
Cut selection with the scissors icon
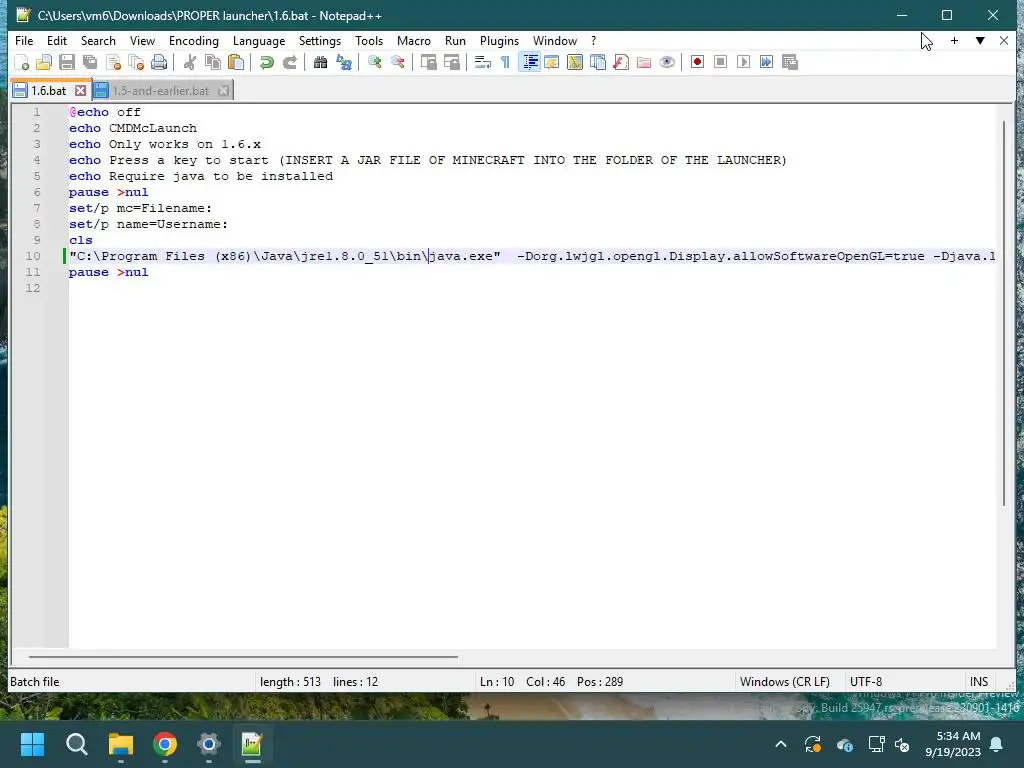[x=190, y=62]
